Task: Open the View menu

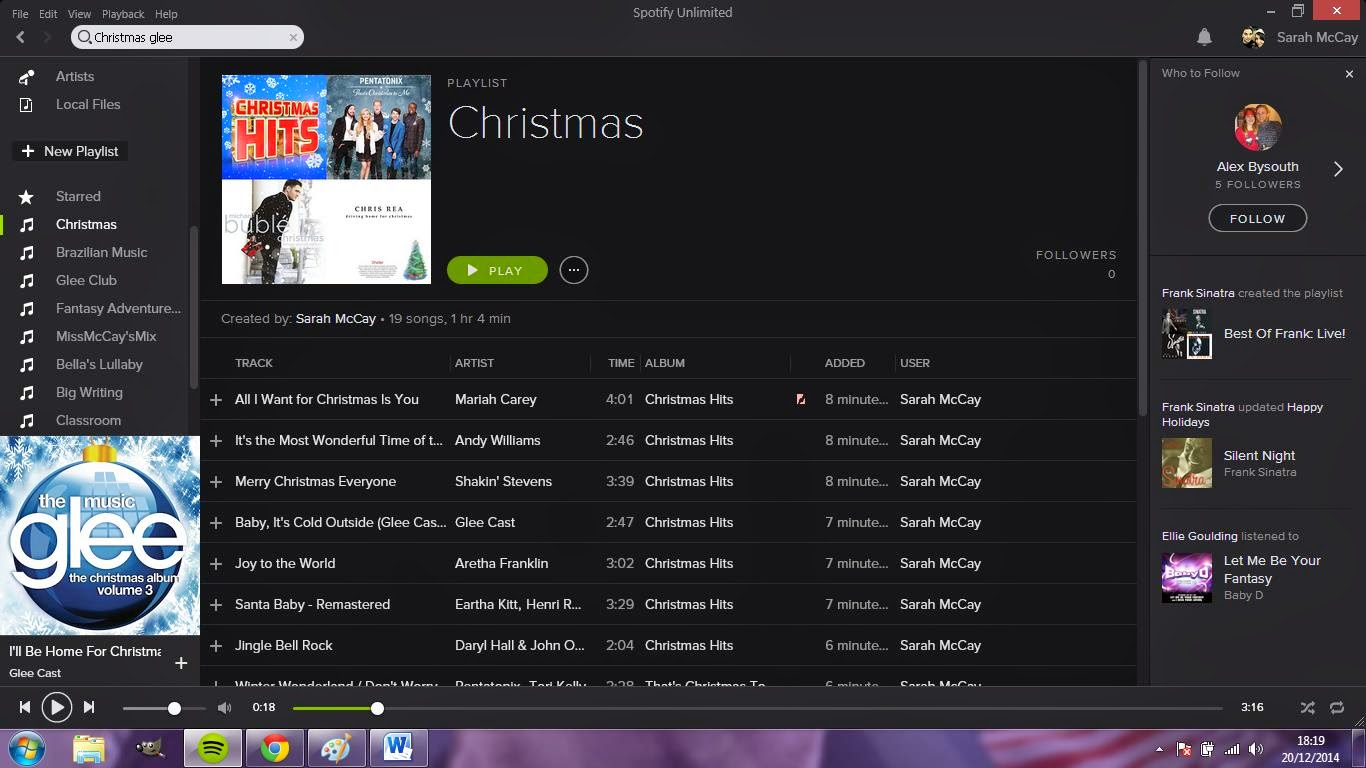Action: click(79, 14)
